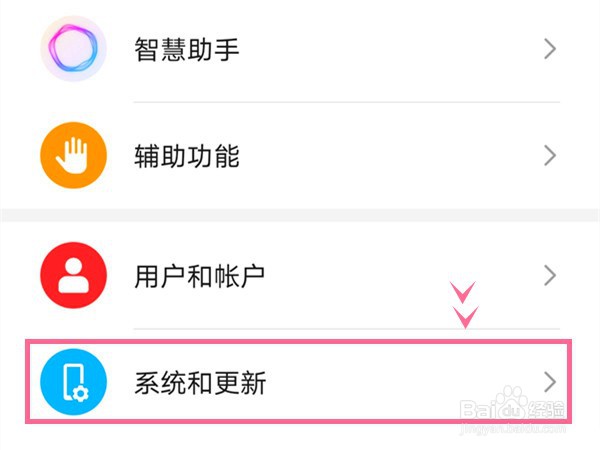Select the 辅助功能 menu label
600x450 pixels.
187,156
